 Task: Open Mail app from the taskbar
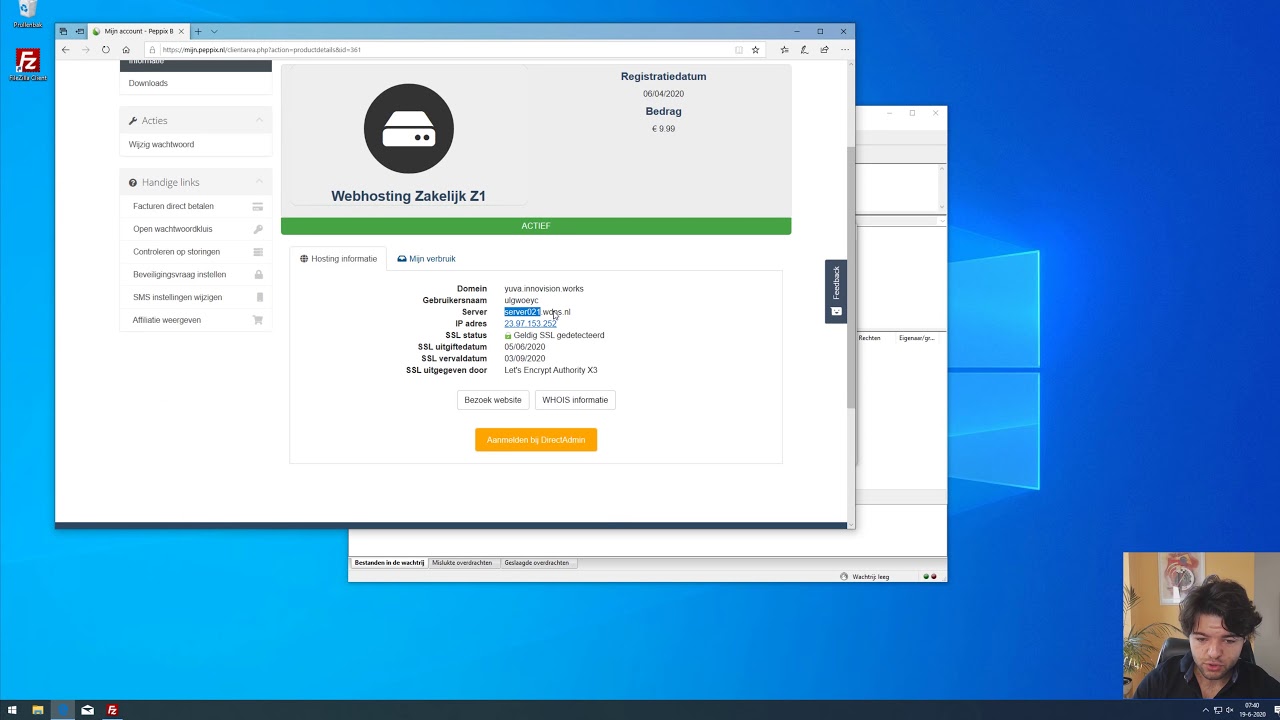coord(88,710)
